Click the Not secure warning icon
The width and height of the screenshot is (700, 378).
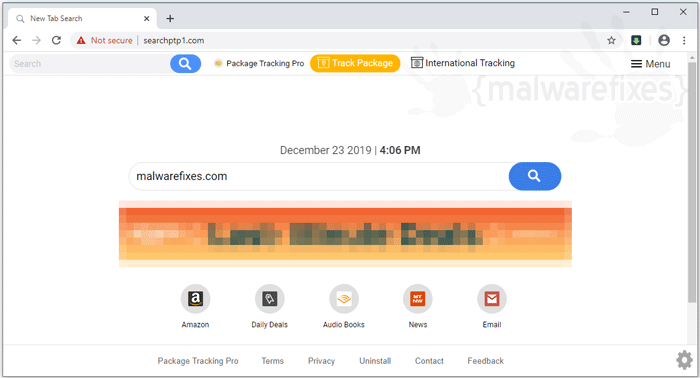pos(81,41)
